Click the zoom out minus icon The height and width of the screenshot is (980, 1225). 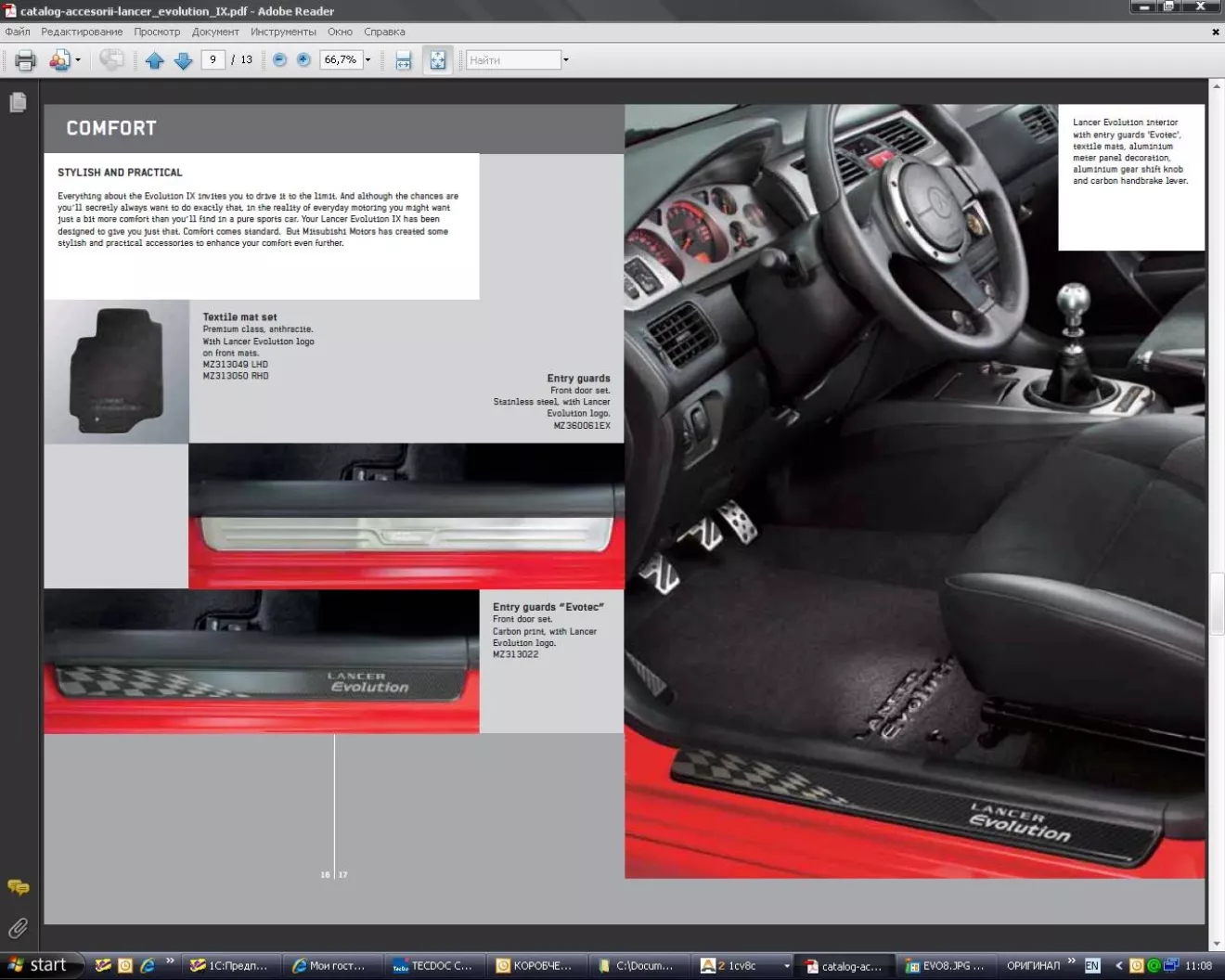(x=279, y=59)
